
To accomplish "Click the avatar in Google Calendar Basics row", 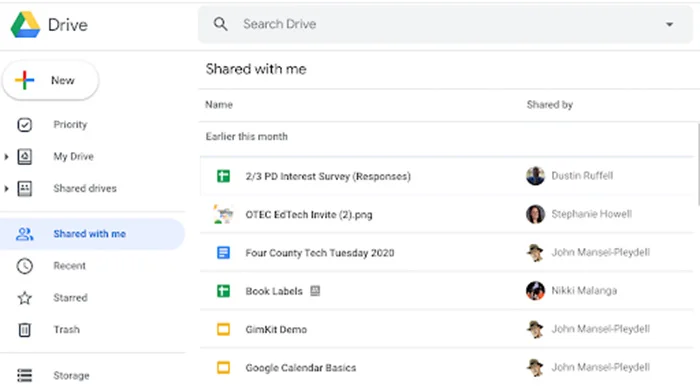I will (535, 368).
